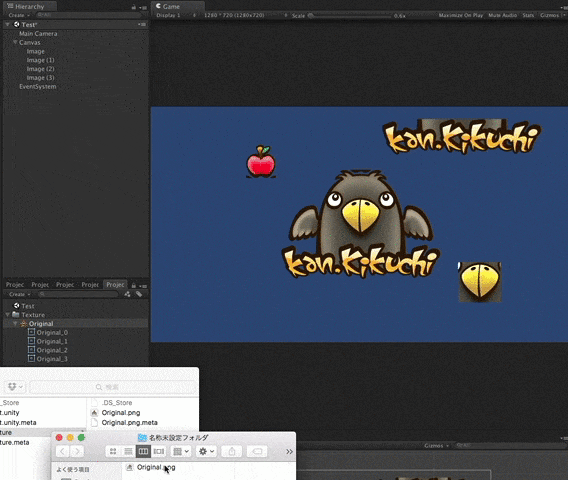Viewport: 568px width, 480px height.
Task: Toggle Mute Audio in Game view
Action: 502,15
